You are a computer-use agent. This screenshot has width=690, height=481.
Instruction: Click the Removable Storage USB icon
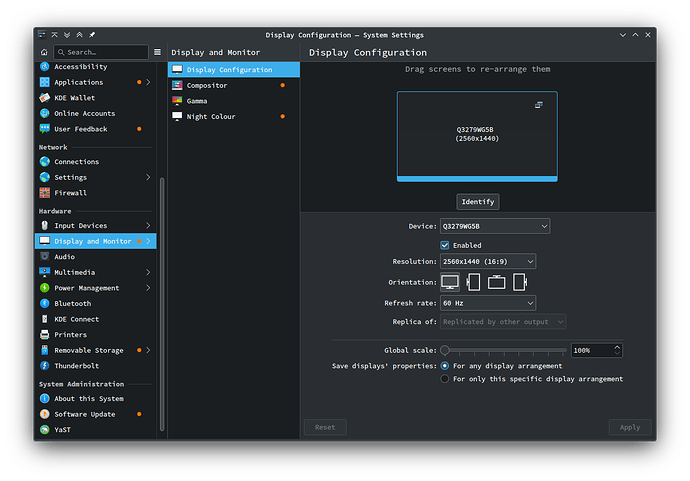[x=44, y=350]
